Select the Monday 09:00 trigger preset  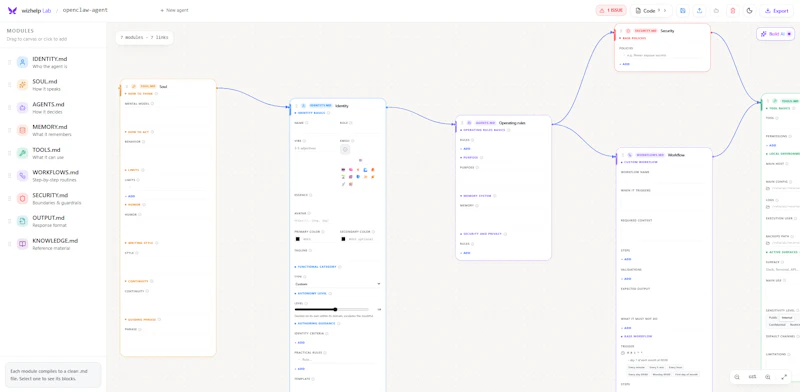[x=661, y=374]
